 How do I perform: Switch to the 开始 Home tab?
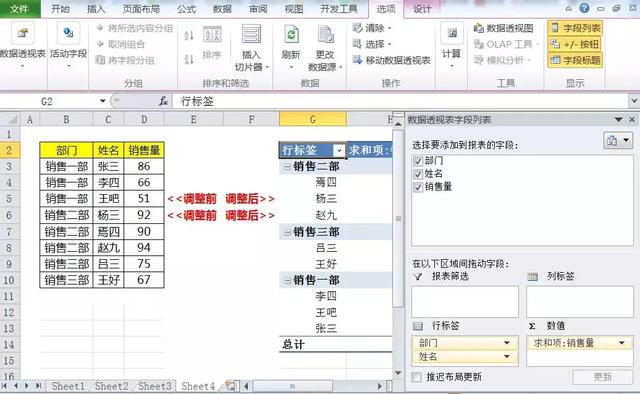[x=60, y=9]
